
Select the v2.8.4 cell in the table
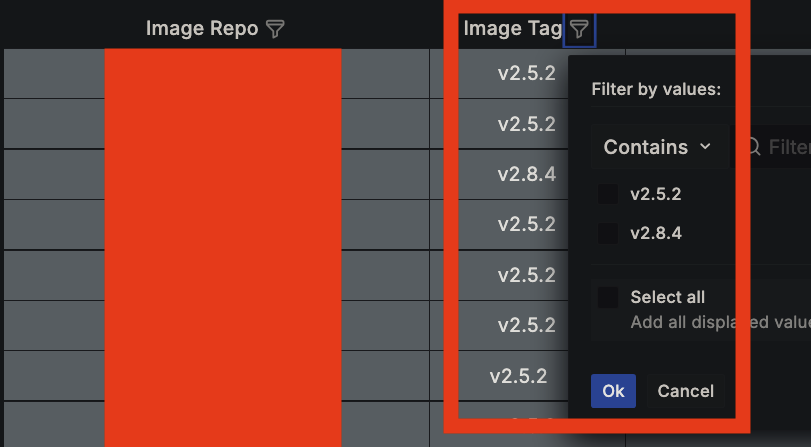[527, 174]
